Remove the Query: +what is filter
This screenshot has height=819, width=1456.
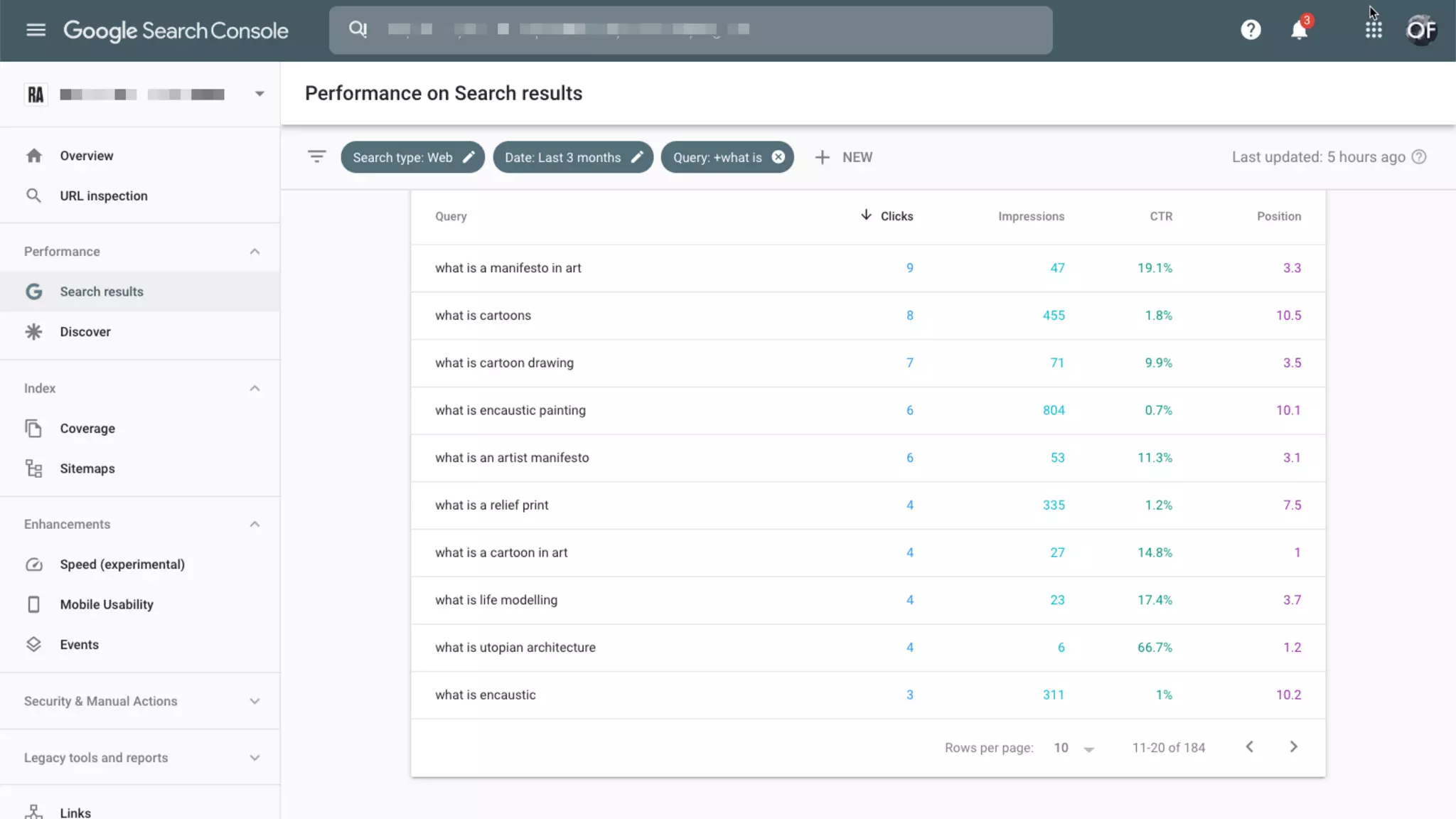click(778, 157)
